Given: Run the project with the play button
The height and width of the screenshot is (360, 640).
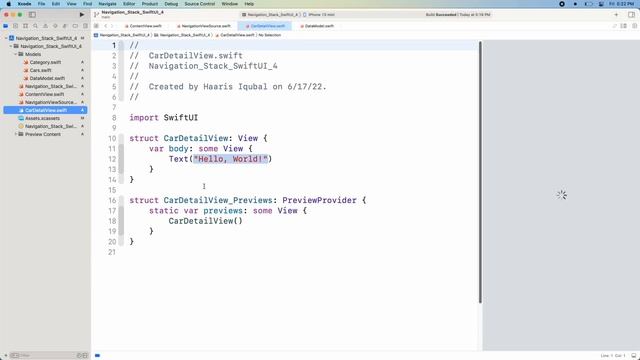Looking at the screenshot, I should coord(82,15).
